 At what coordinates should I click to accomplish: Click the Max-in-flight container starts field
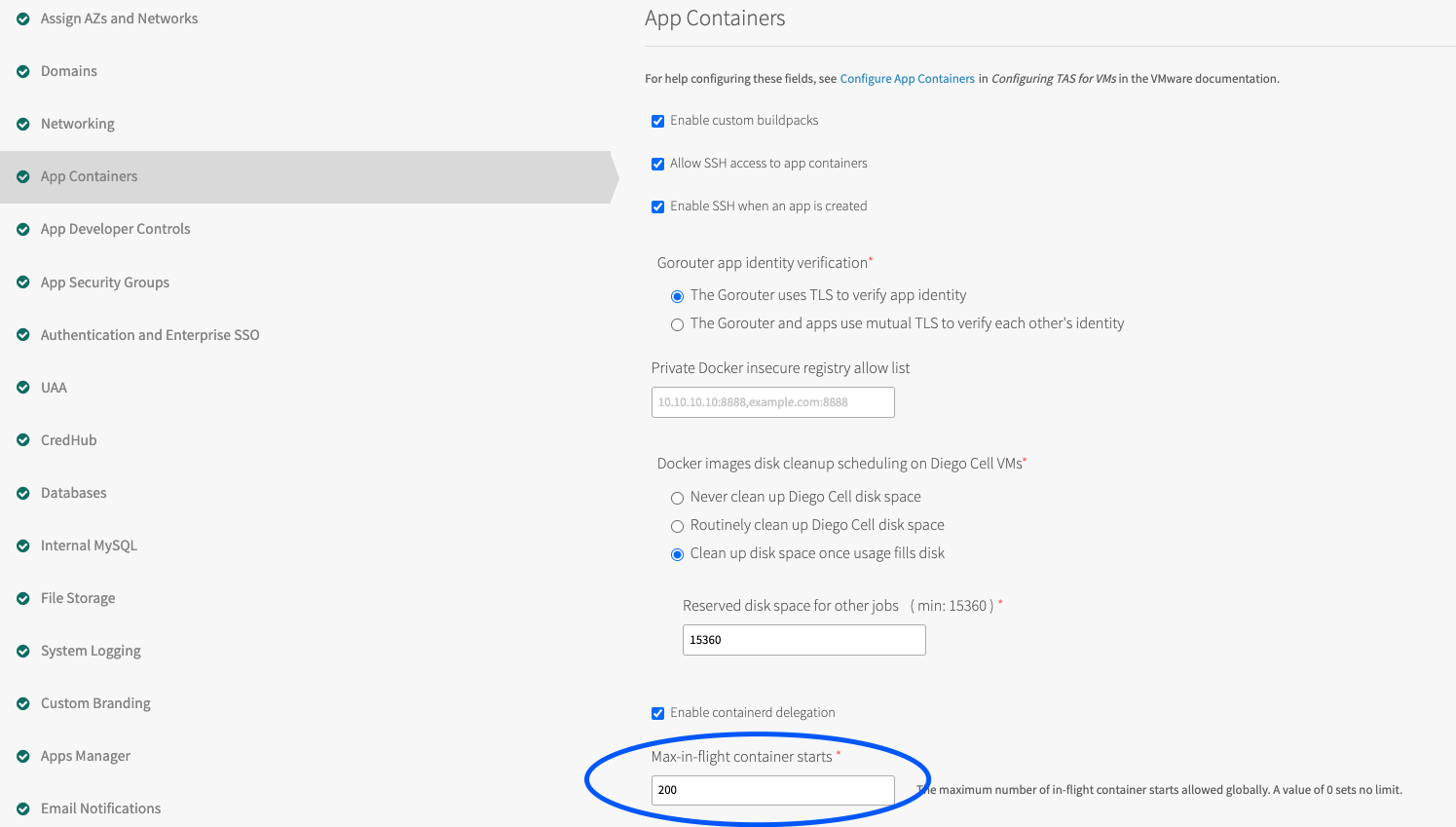[772, 790]
